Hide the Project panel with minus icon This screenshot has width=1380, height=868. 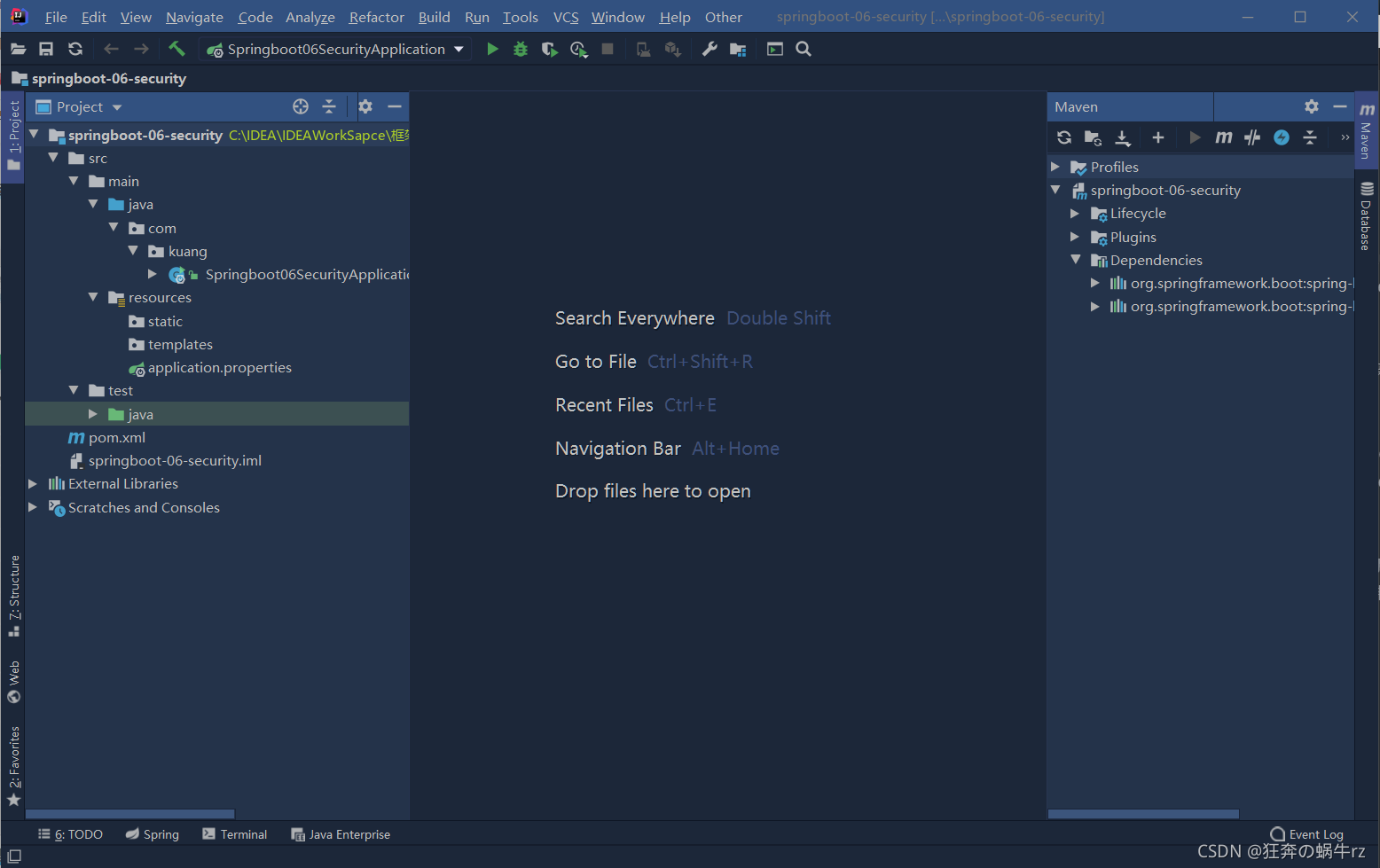pos(395,106)
